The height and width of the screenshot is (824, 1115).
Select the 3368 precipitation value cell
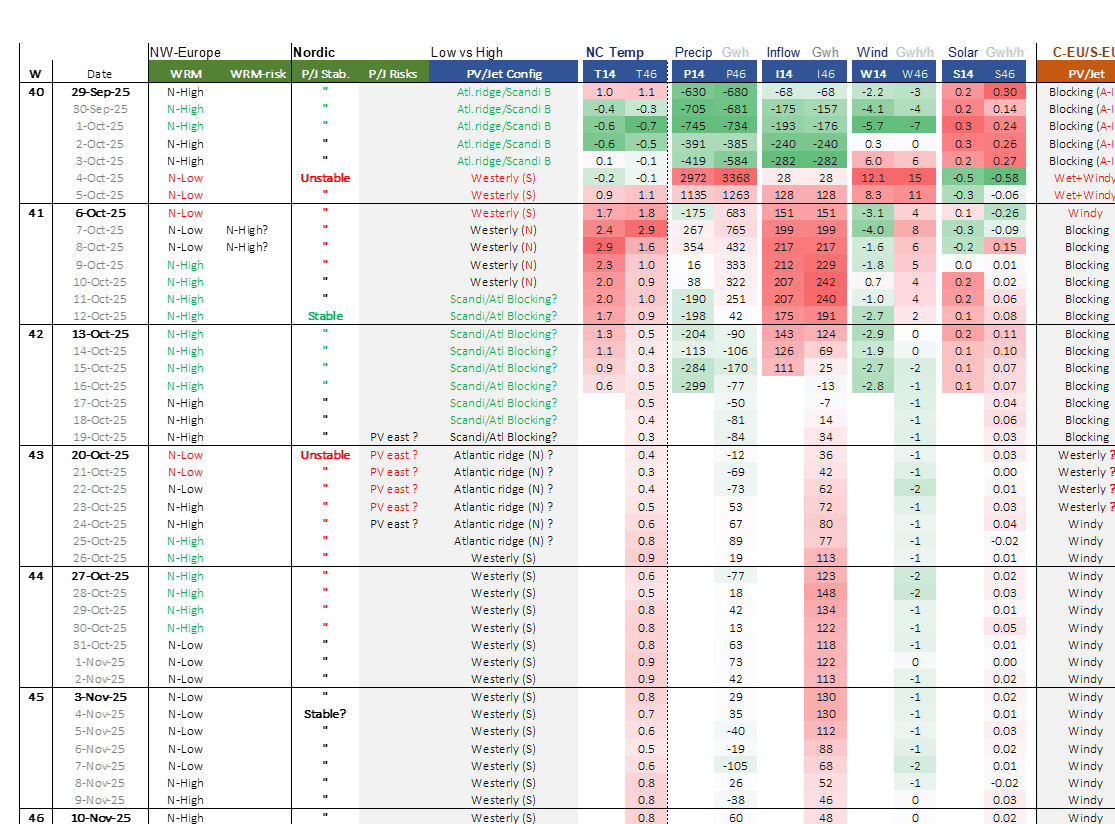(x=735, y=178)
